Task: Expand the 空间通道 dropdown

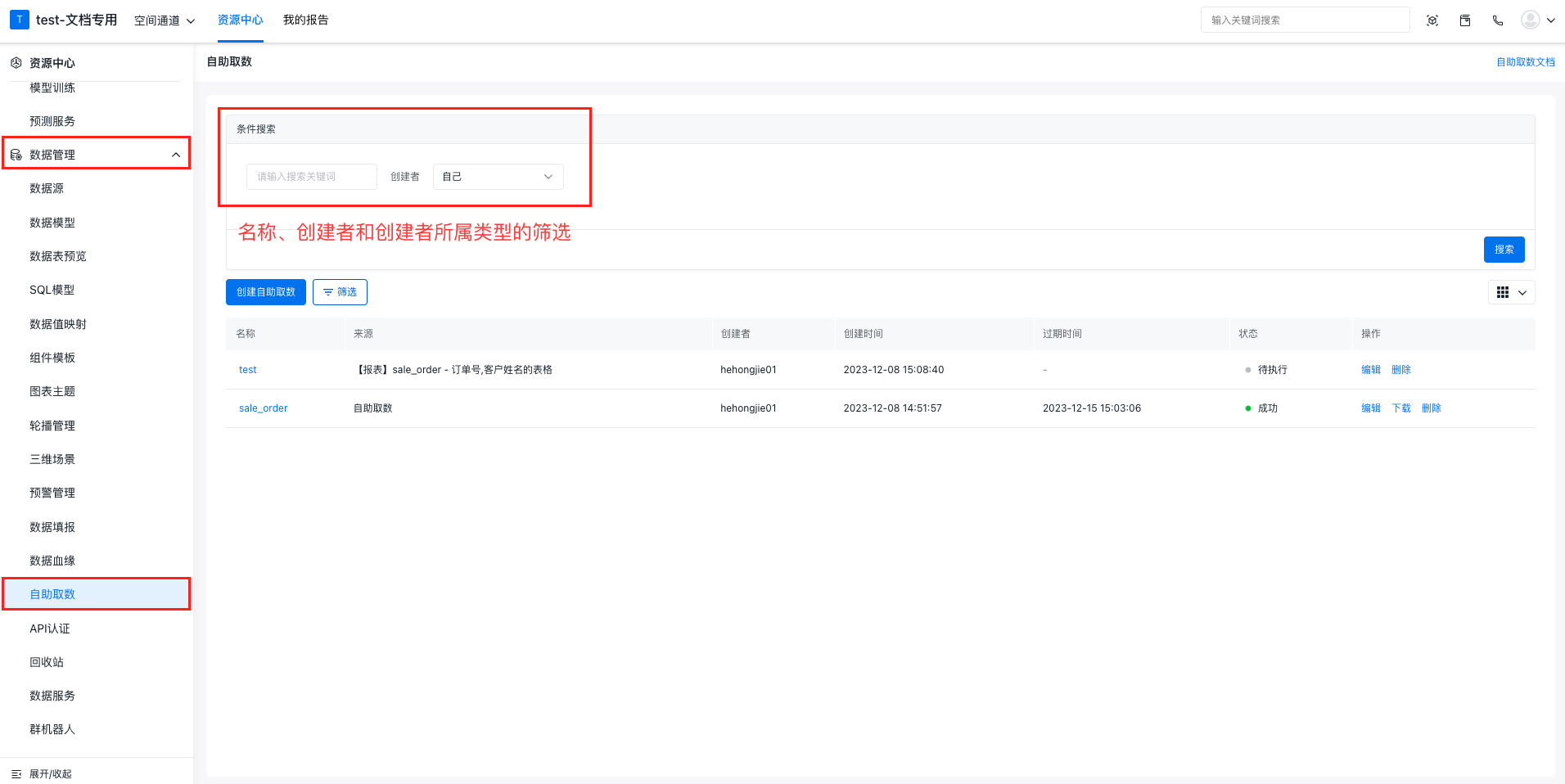Action: pyautogui.click(x=165, y=20)
